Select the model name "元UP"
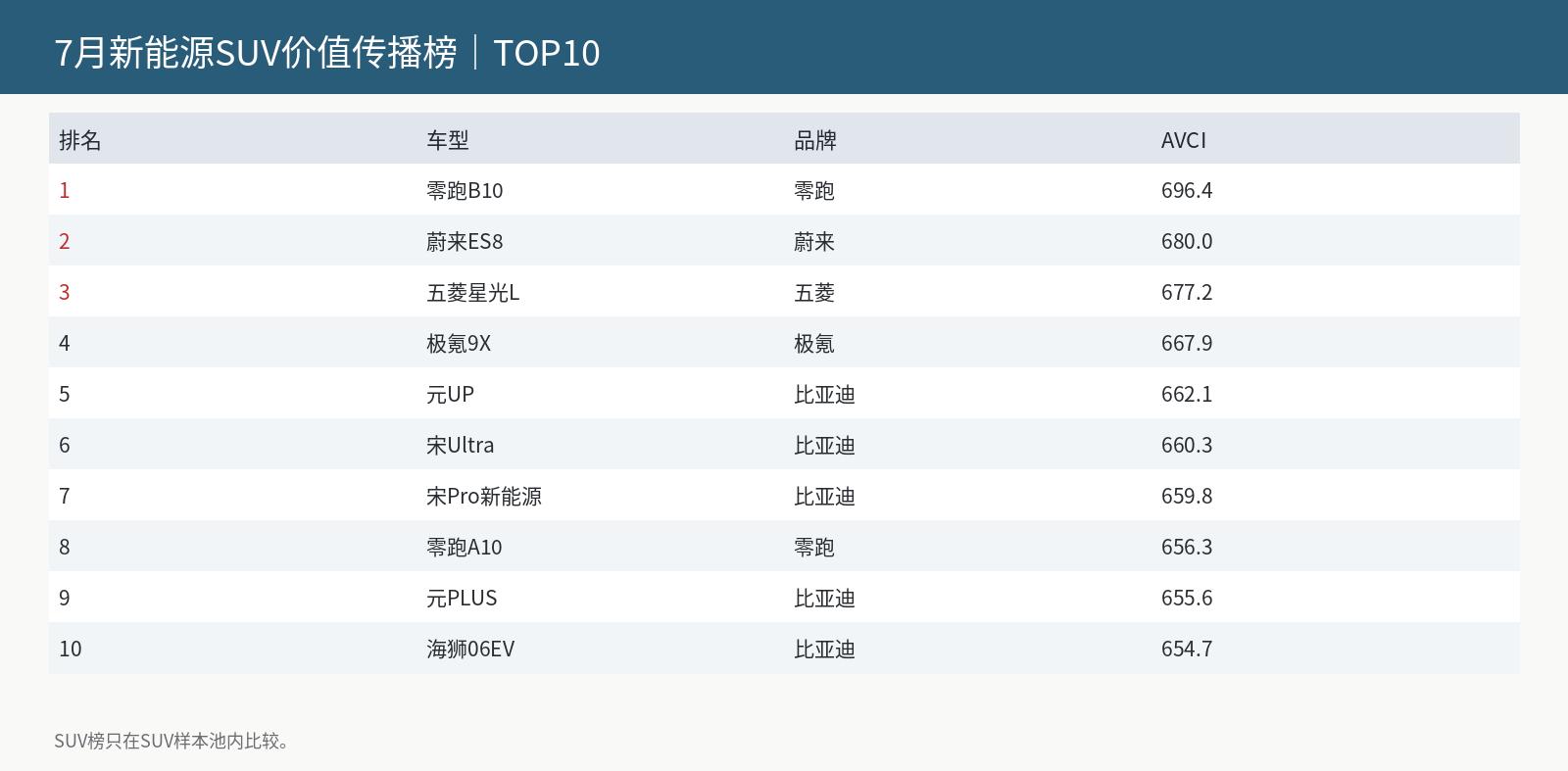1568x771 pixels. [451, 394]
